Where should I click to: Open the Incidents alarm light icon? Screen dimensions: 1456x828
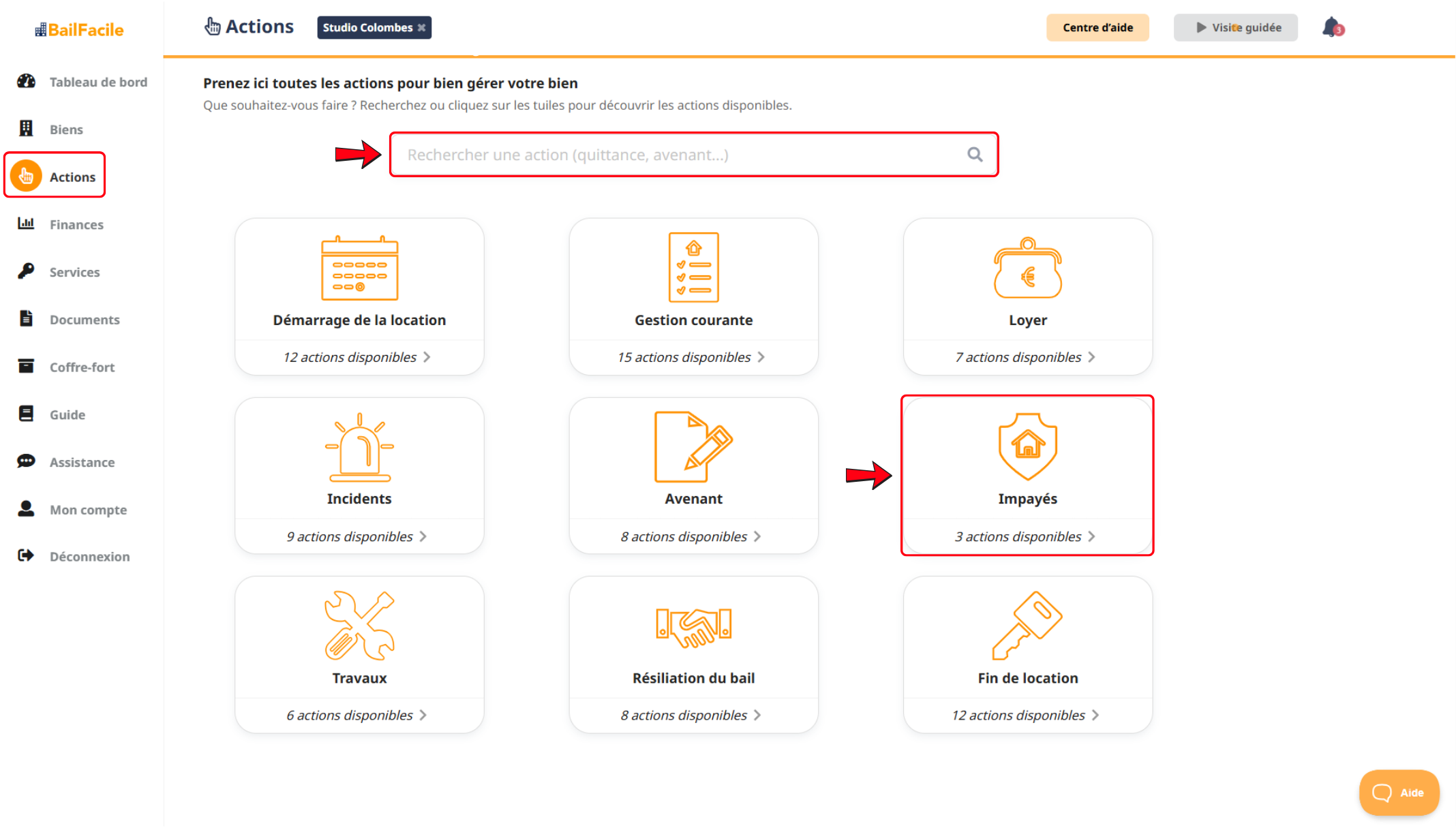tap(359, 446)
